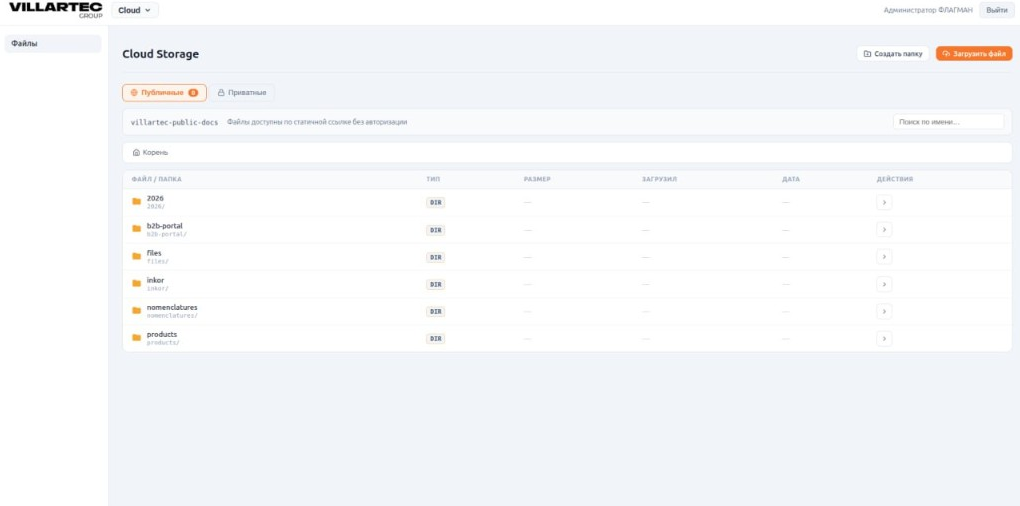The width and height of the screenshot is (1020, 506).
Task: Click the folder-plus icon in Создать папку
Action: (x=867, y=54)
